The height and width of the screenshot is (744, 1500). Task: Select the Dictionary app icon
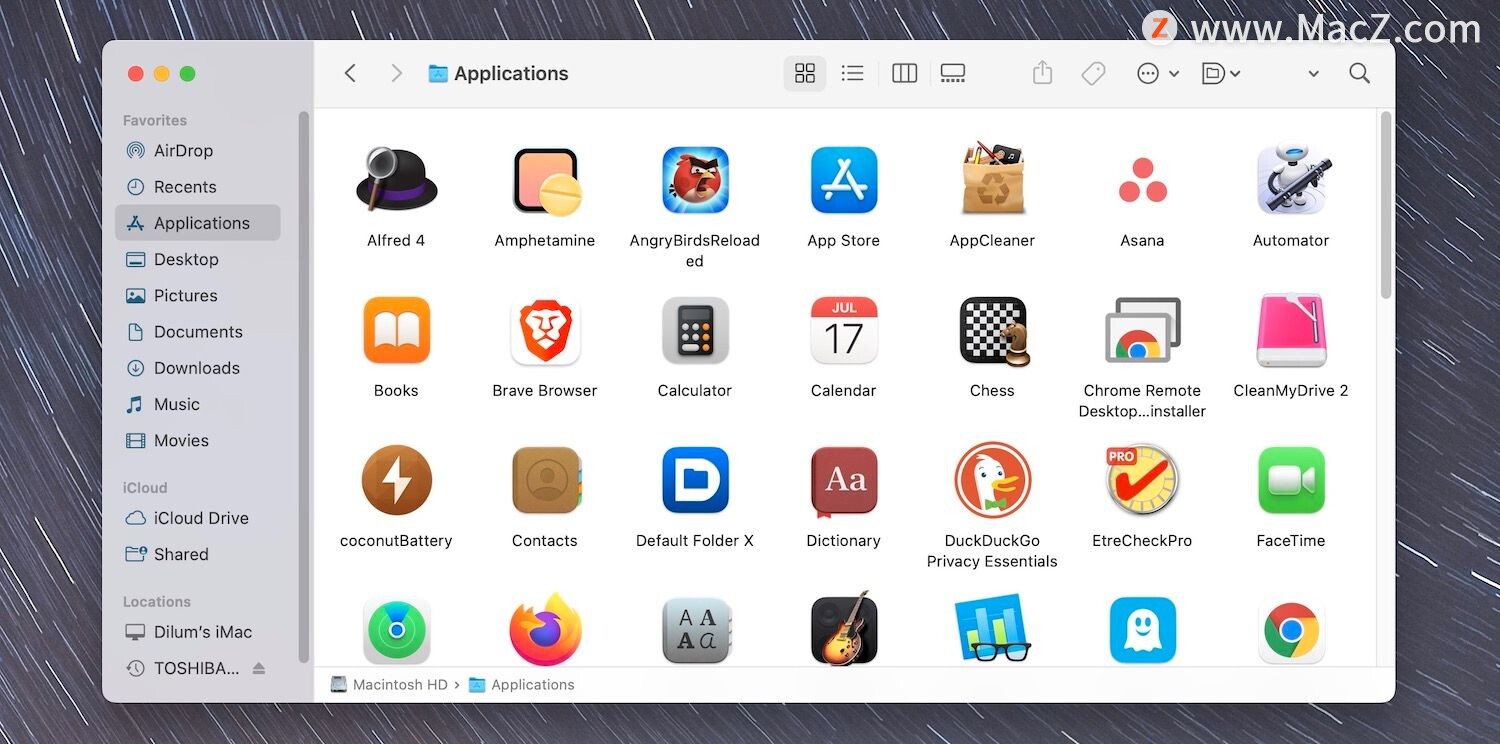(844, 481)
